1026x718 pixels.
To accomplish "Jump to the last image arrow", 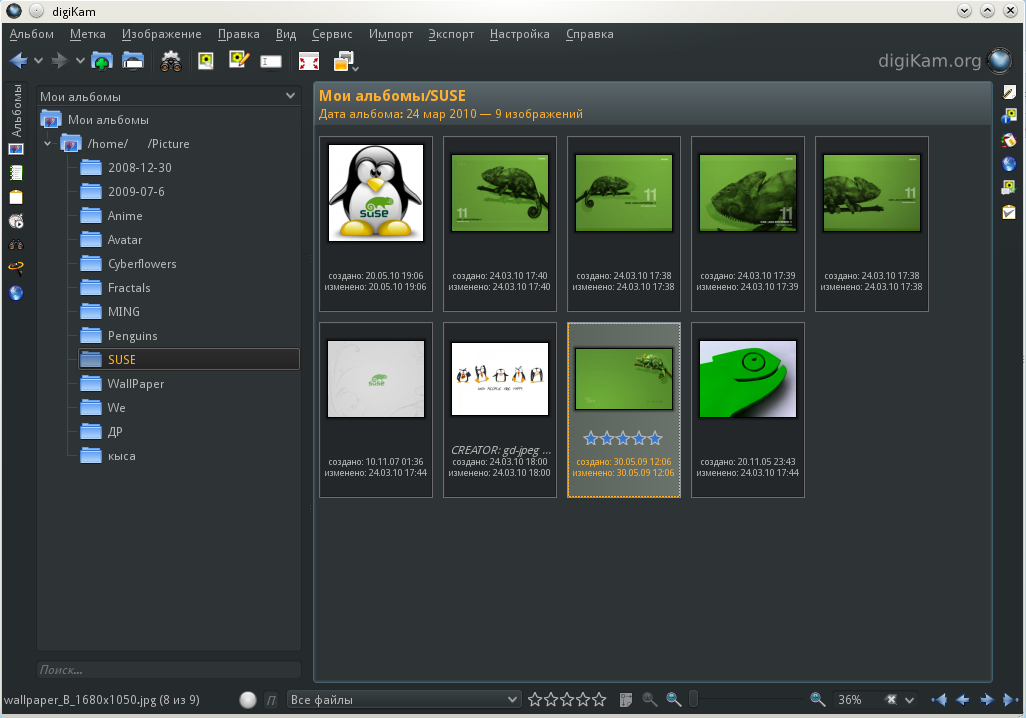I will coord(1010,700).
